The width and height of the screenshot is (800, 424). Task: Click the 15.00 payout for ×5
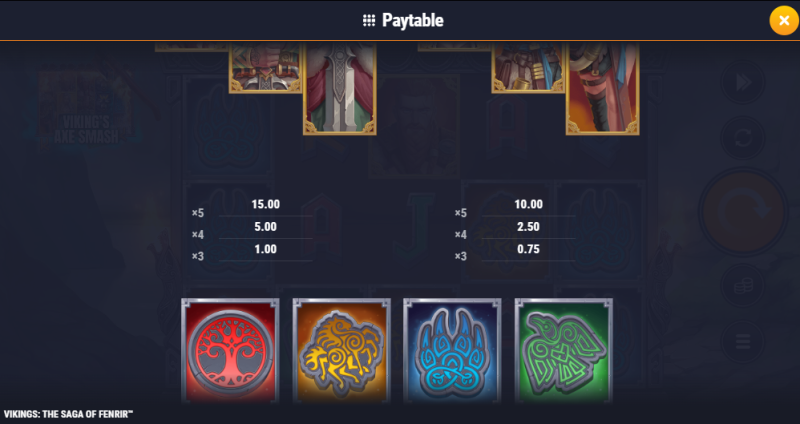[x=265, y=205]
